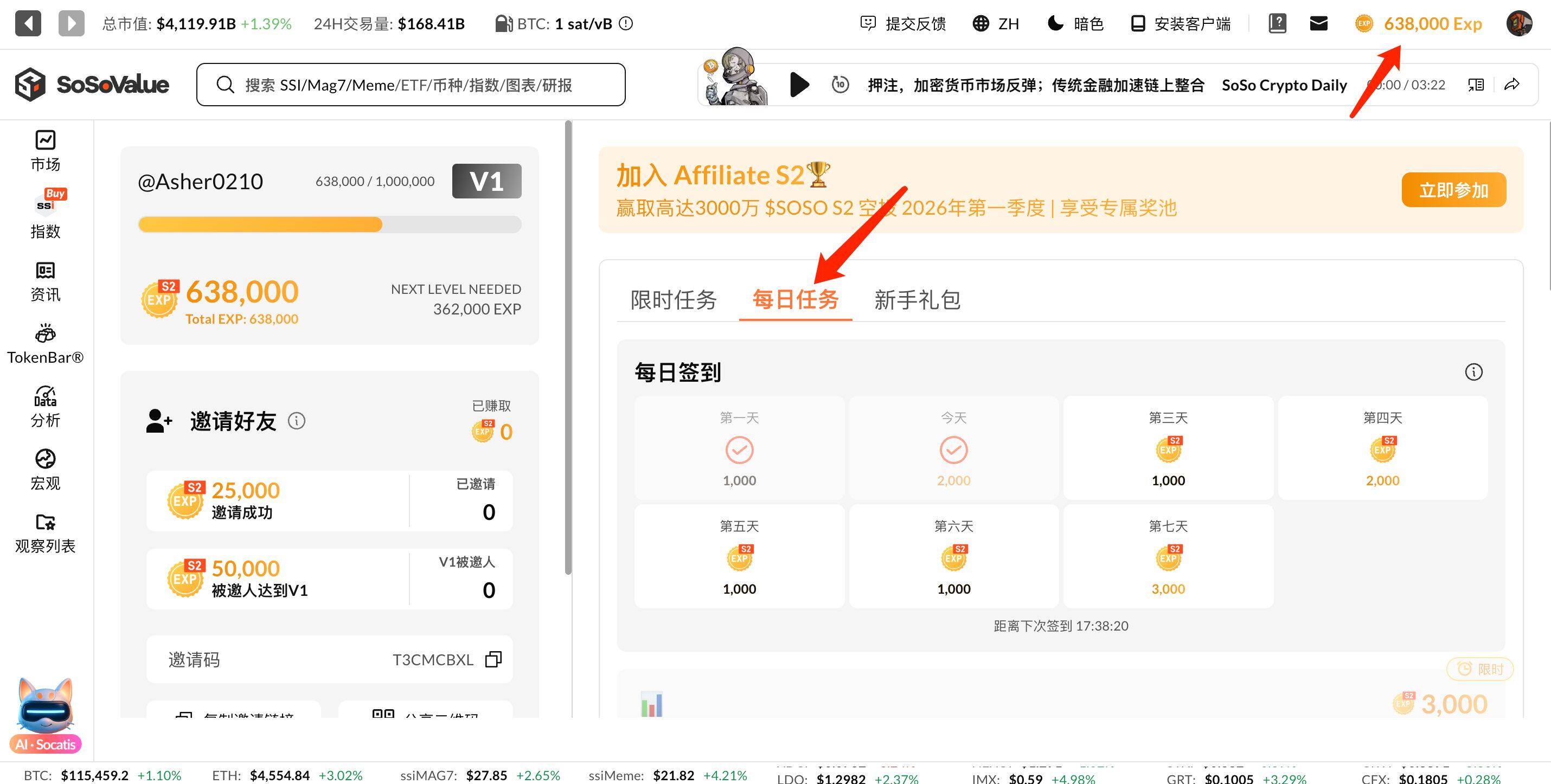Click the rewind 10 seconds icon
The width and height of the screenshot is (1551, 784).
[x=840, y=84]
